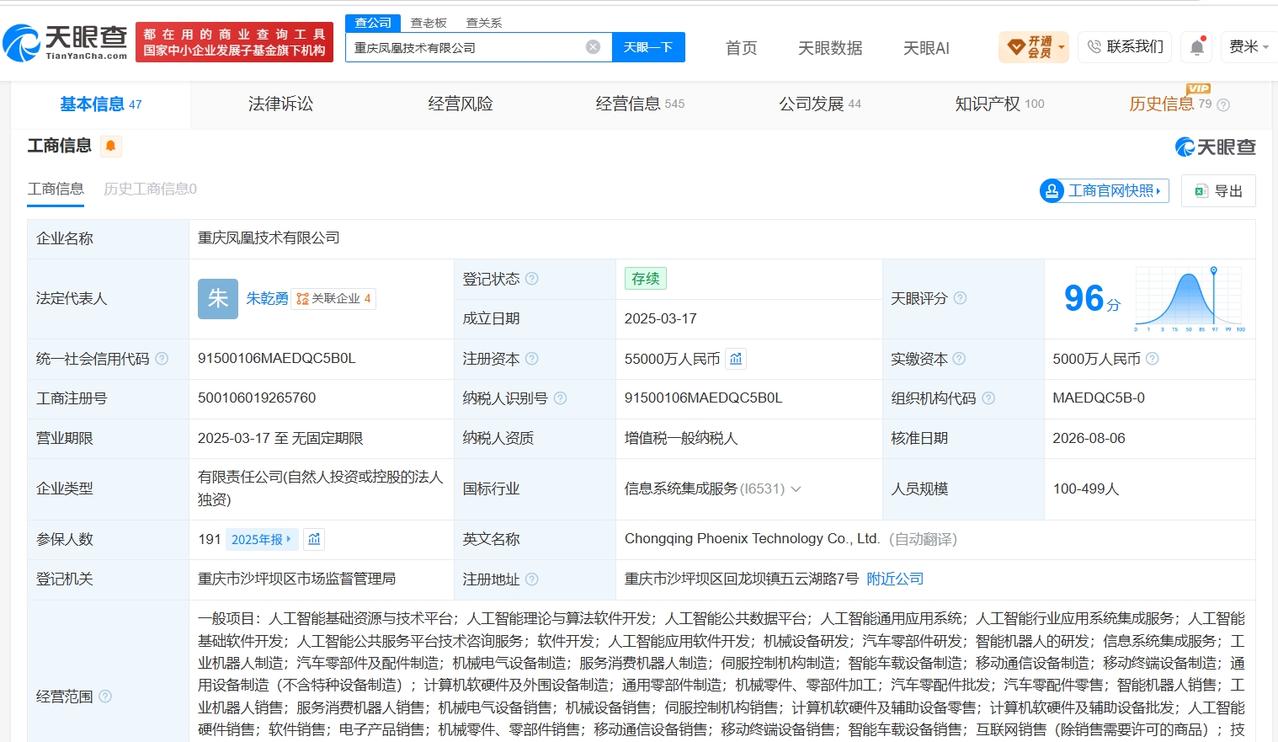Open help icon next to 注册地址
Screen dimensions: 1278x742
tap(532, 579)
